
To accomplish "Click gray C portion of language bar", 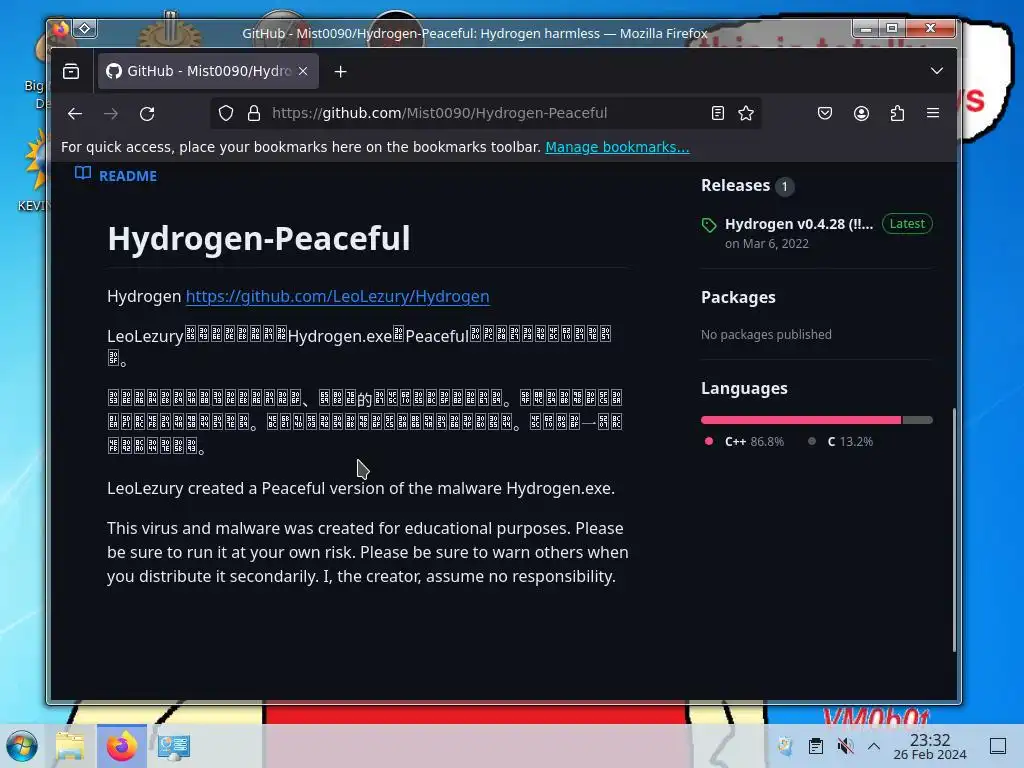I will tap(918, 420).
